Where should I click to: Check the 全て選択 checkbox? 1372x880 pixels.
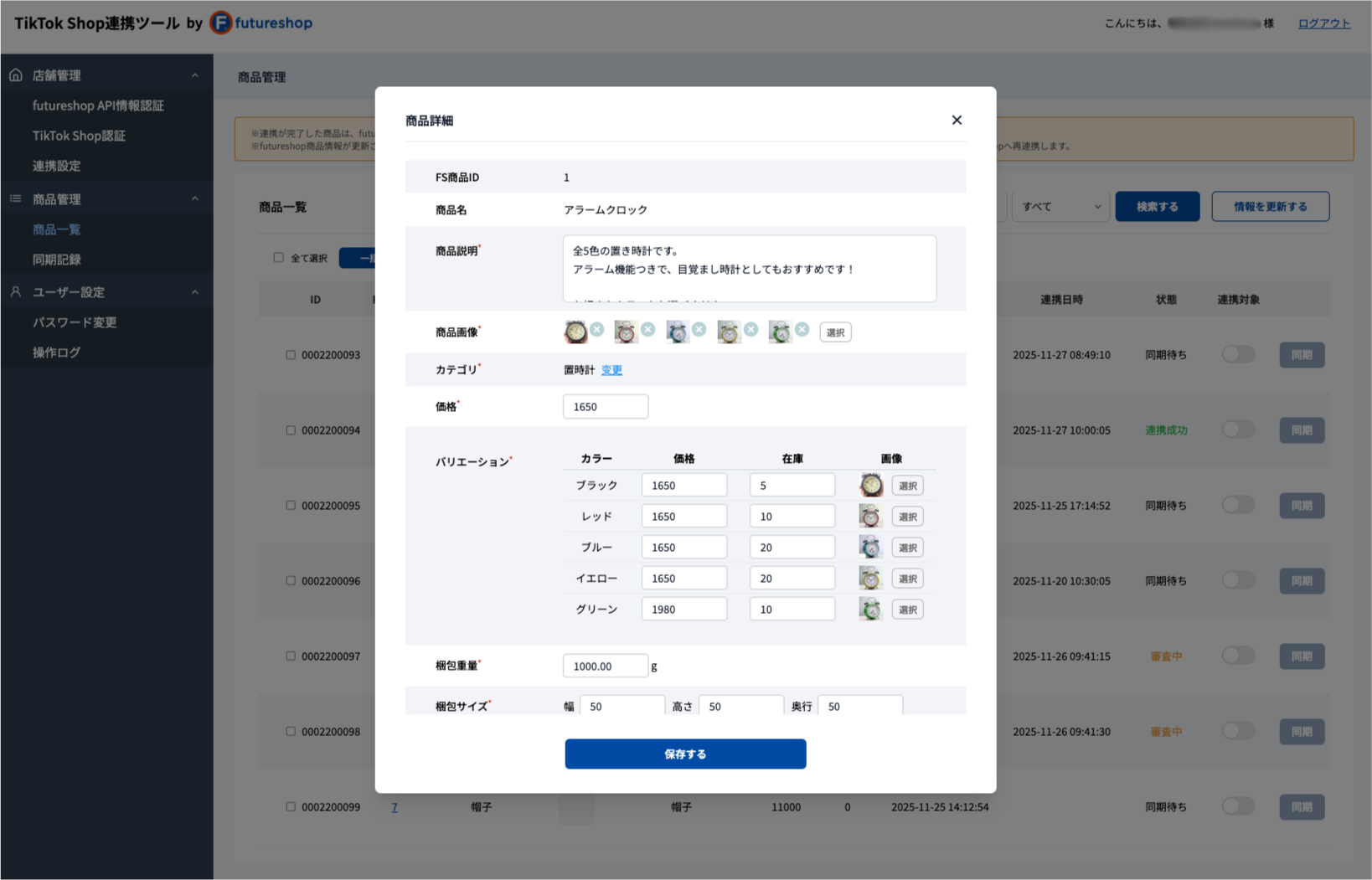pyautogui.click(x=279, y=258)
